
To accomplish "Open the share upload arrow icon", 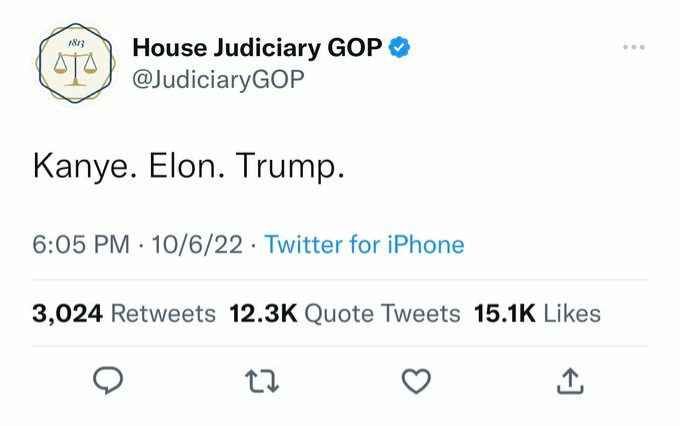I will (570, 380).
